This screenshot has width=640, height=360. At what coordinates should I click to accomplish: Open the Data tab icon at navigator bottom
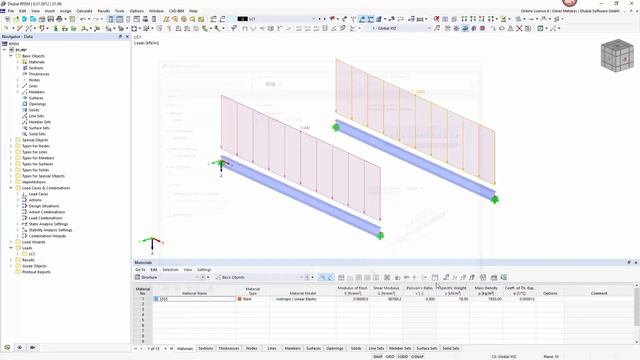7,347
